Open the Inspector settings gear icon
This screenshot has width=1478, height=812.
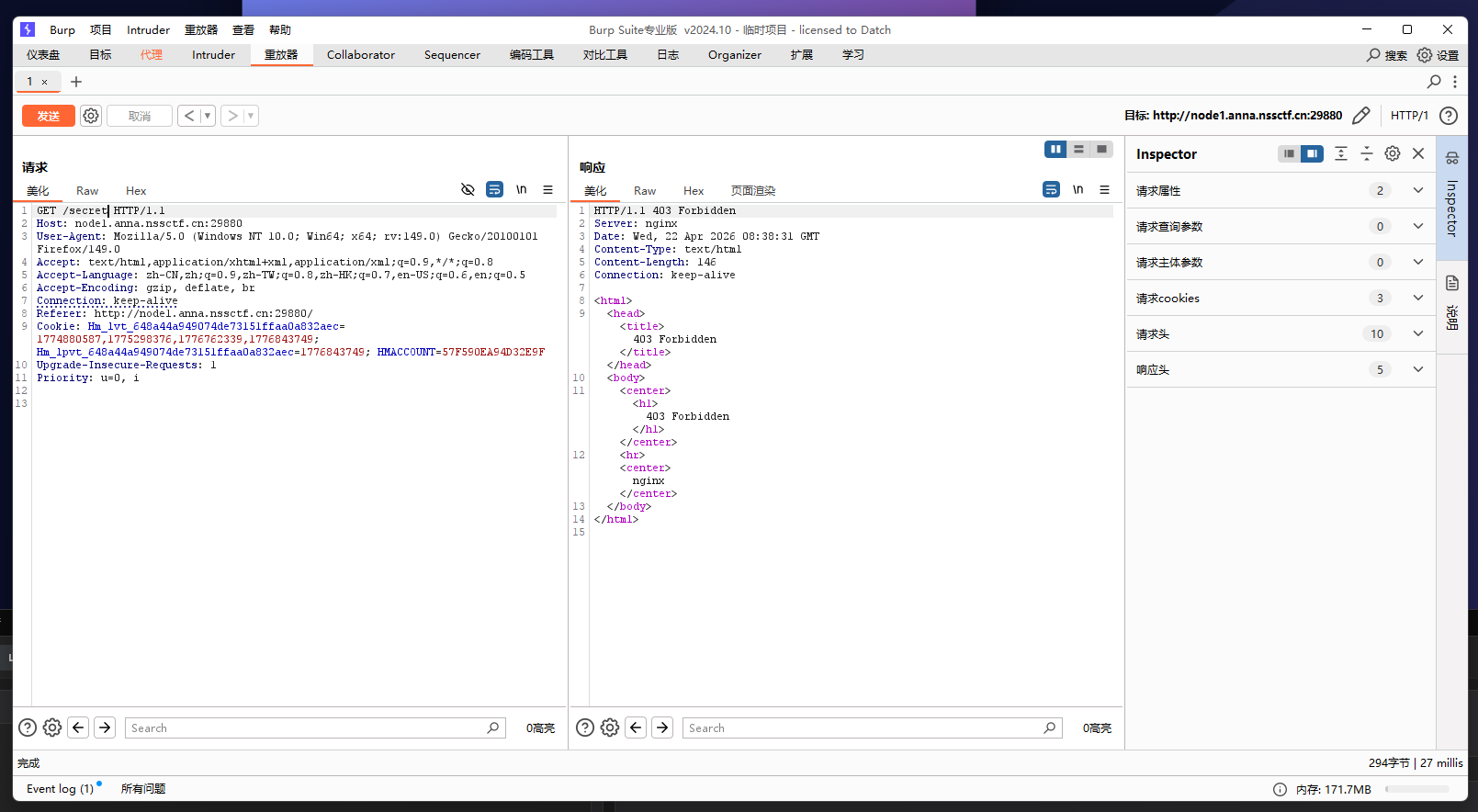click(1393, 153)
